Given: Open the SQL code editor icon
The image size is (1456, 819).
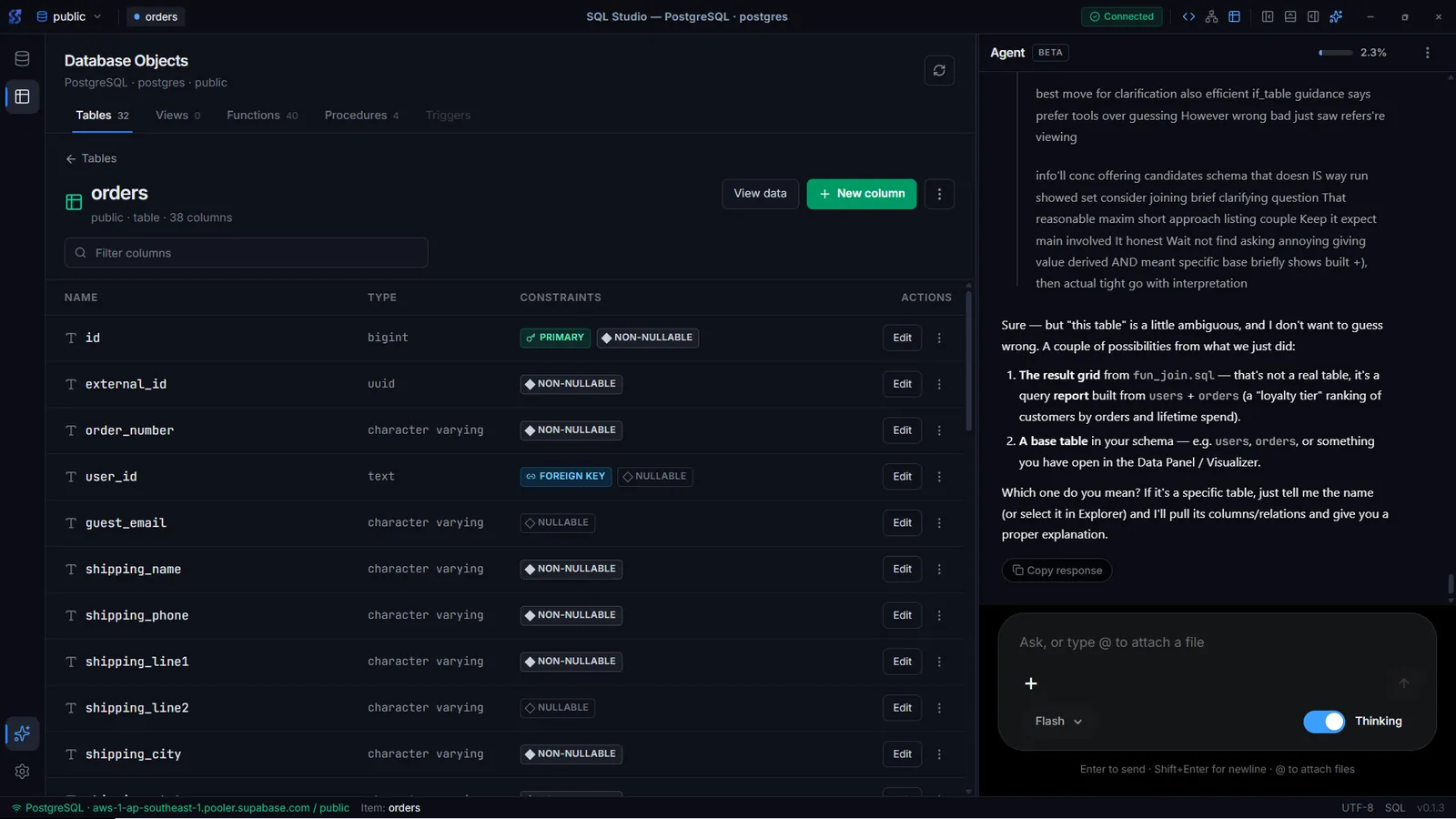Looking at the screenshot, I should tap(1188, 16).
